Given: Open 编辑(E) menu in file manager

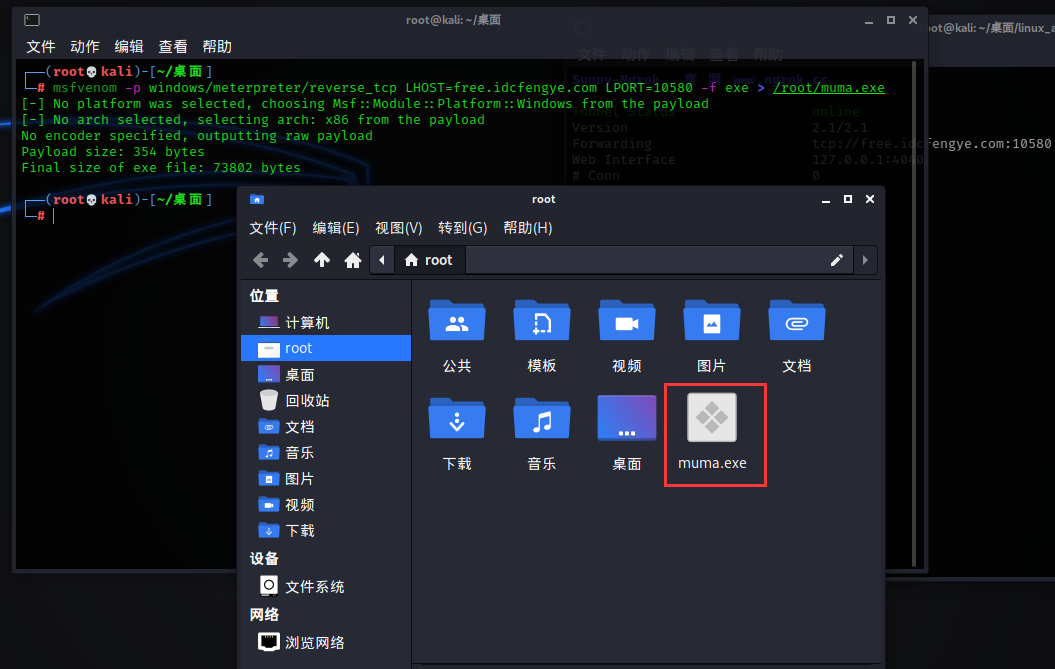Looking at the screenshot, I should tap(336, 228).
